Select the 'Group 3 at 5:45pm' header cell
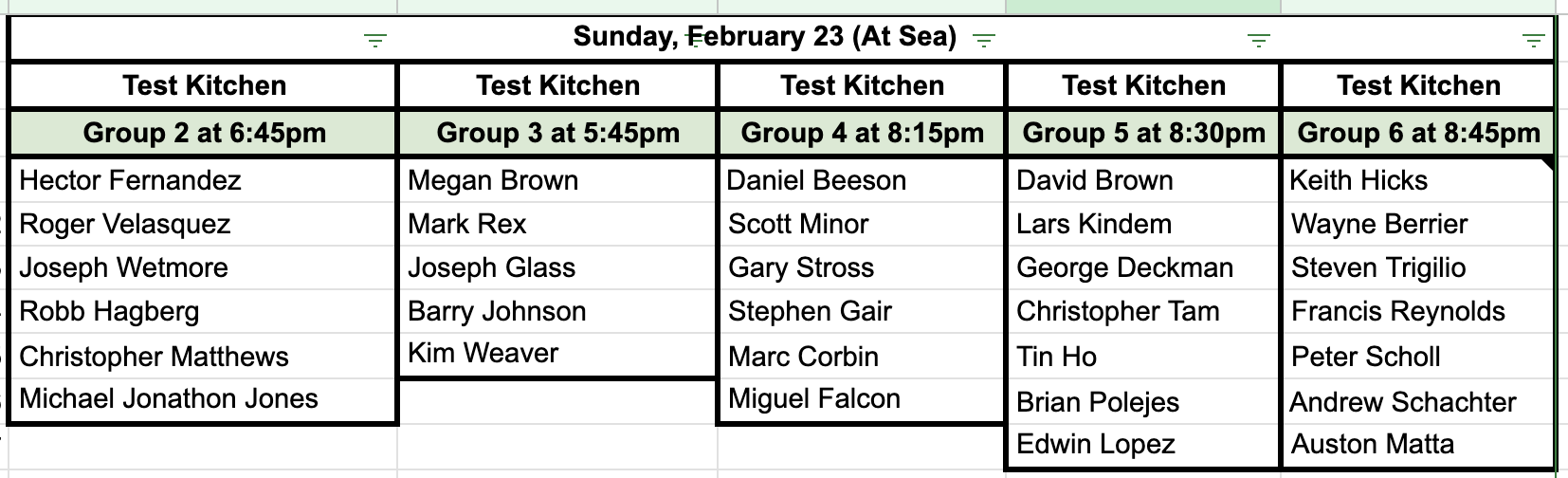 click(x=557, y=133)
